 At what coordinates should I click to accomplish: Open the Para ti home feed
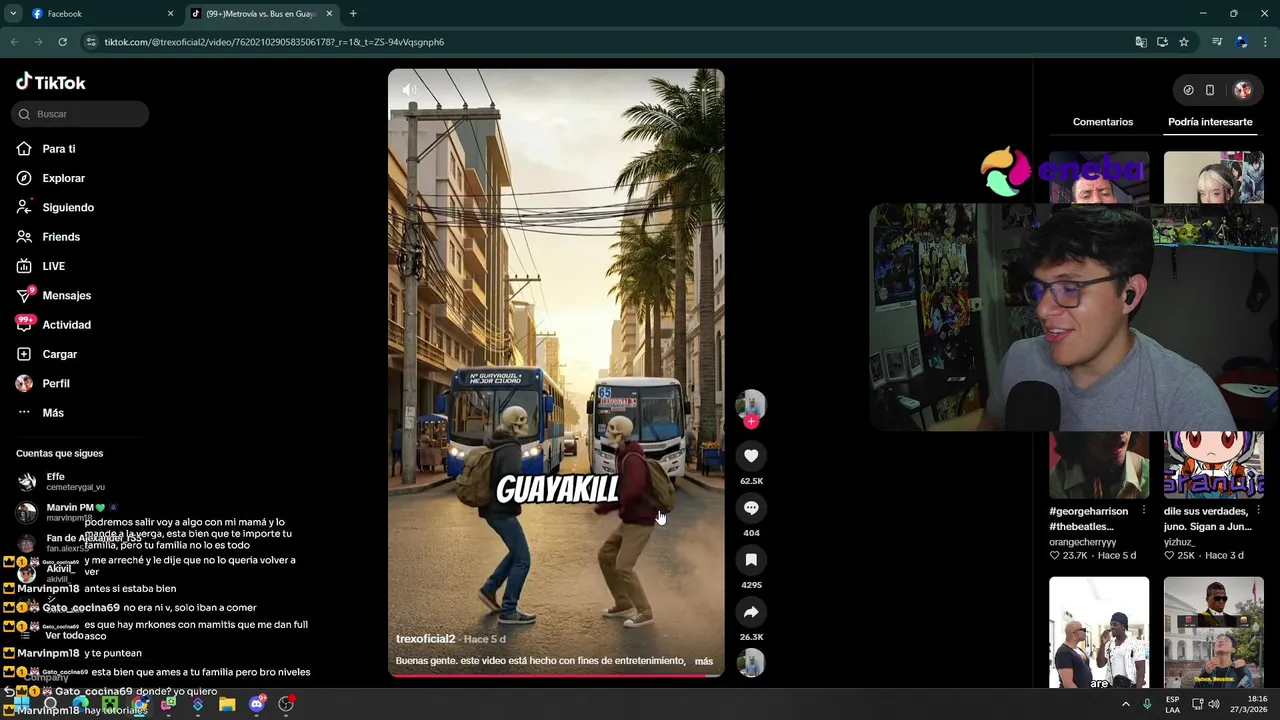click(58, 149)
